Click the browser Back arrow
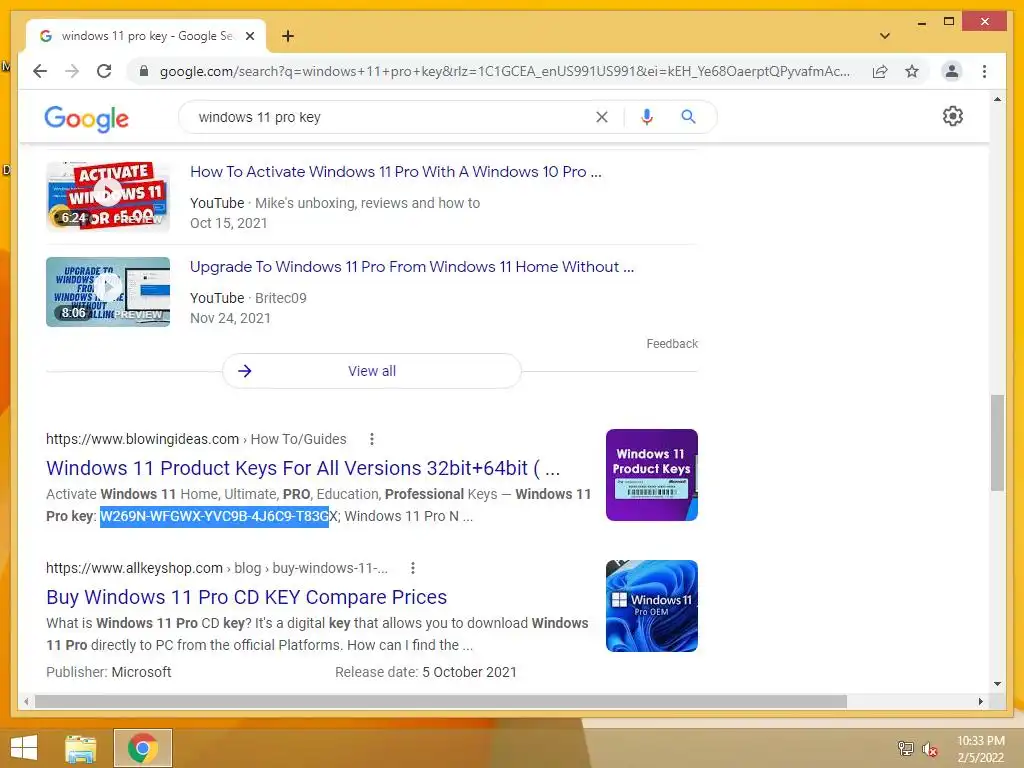 click(40, 71)
